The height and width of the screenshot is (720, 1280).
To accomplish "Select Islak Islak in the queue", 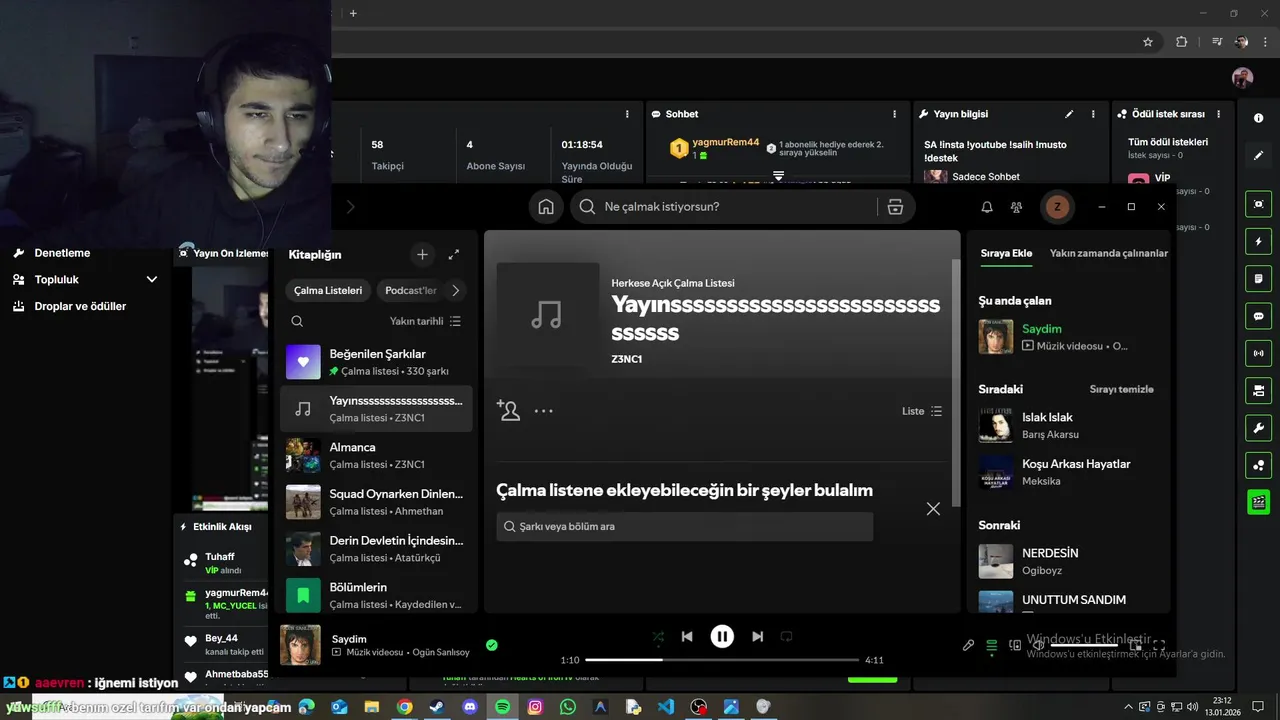I will (x=1068, y=425).
